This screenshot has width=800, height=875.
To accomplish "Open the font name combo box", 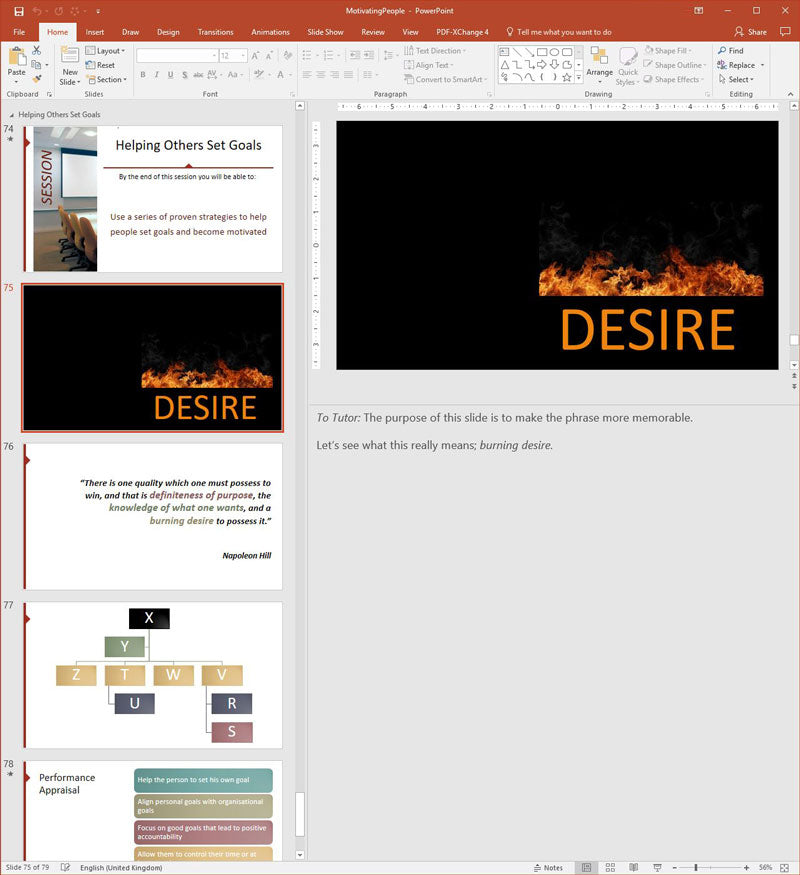I will (177, 56).
